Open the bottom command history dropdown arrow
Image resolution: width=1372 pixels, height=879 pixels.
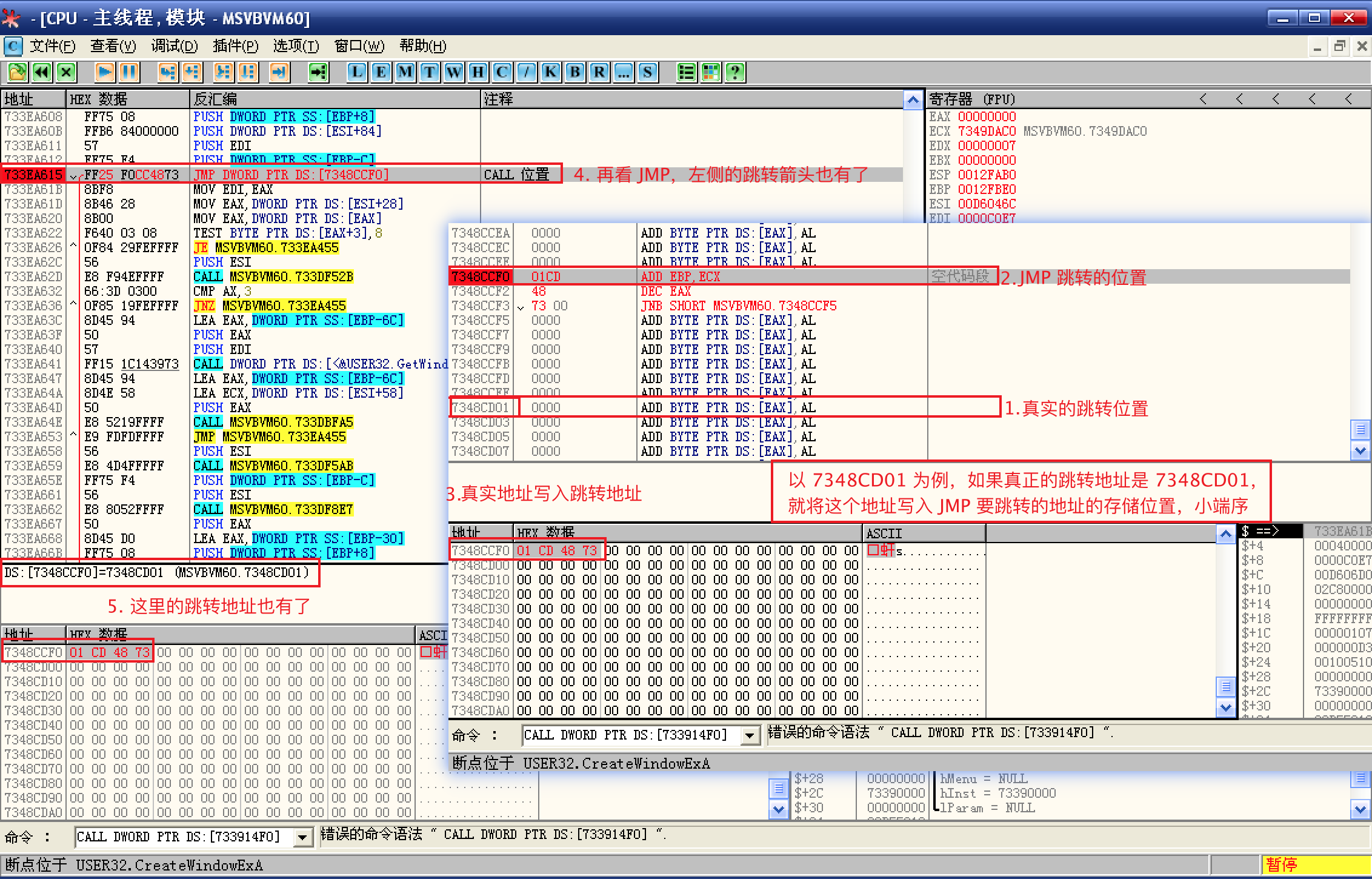(302, 838)
